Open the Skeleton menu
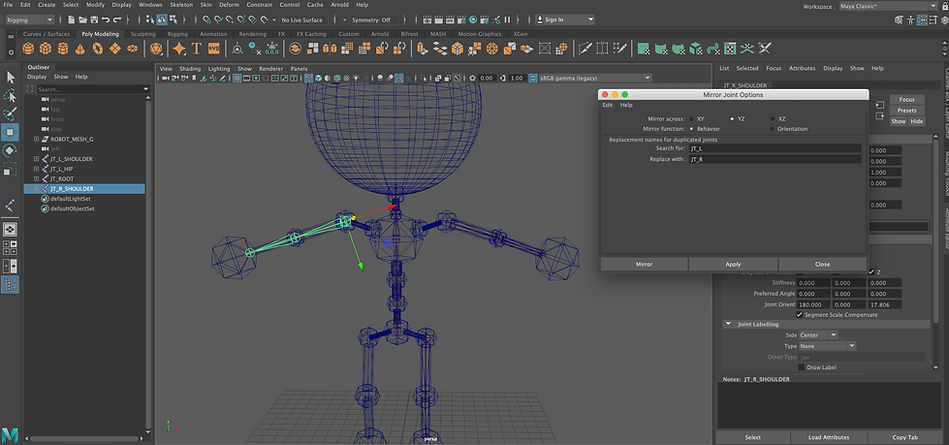 tap(181, 4)
